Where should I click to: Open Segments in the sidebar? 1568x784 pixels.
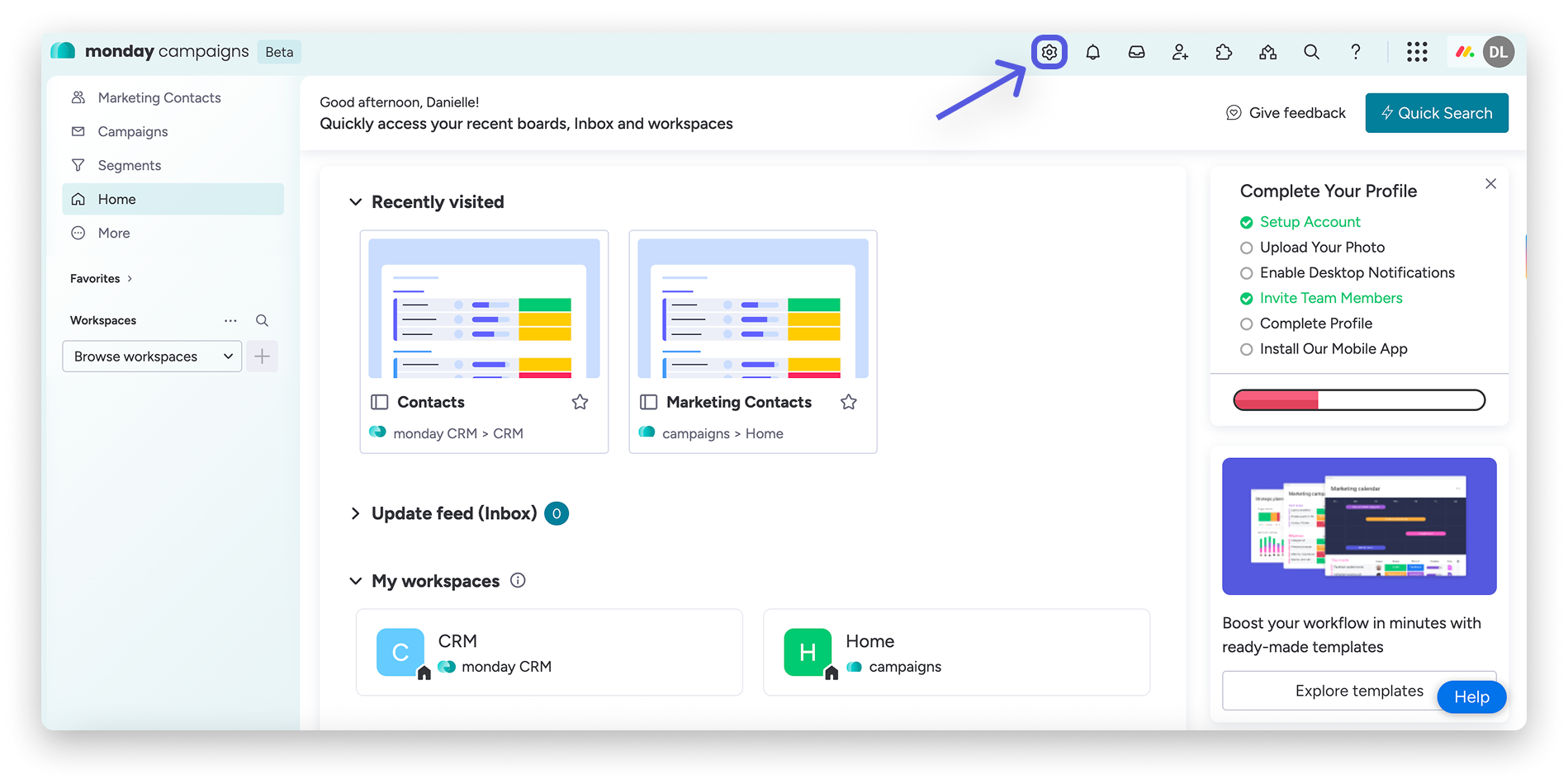click(173, 165)
